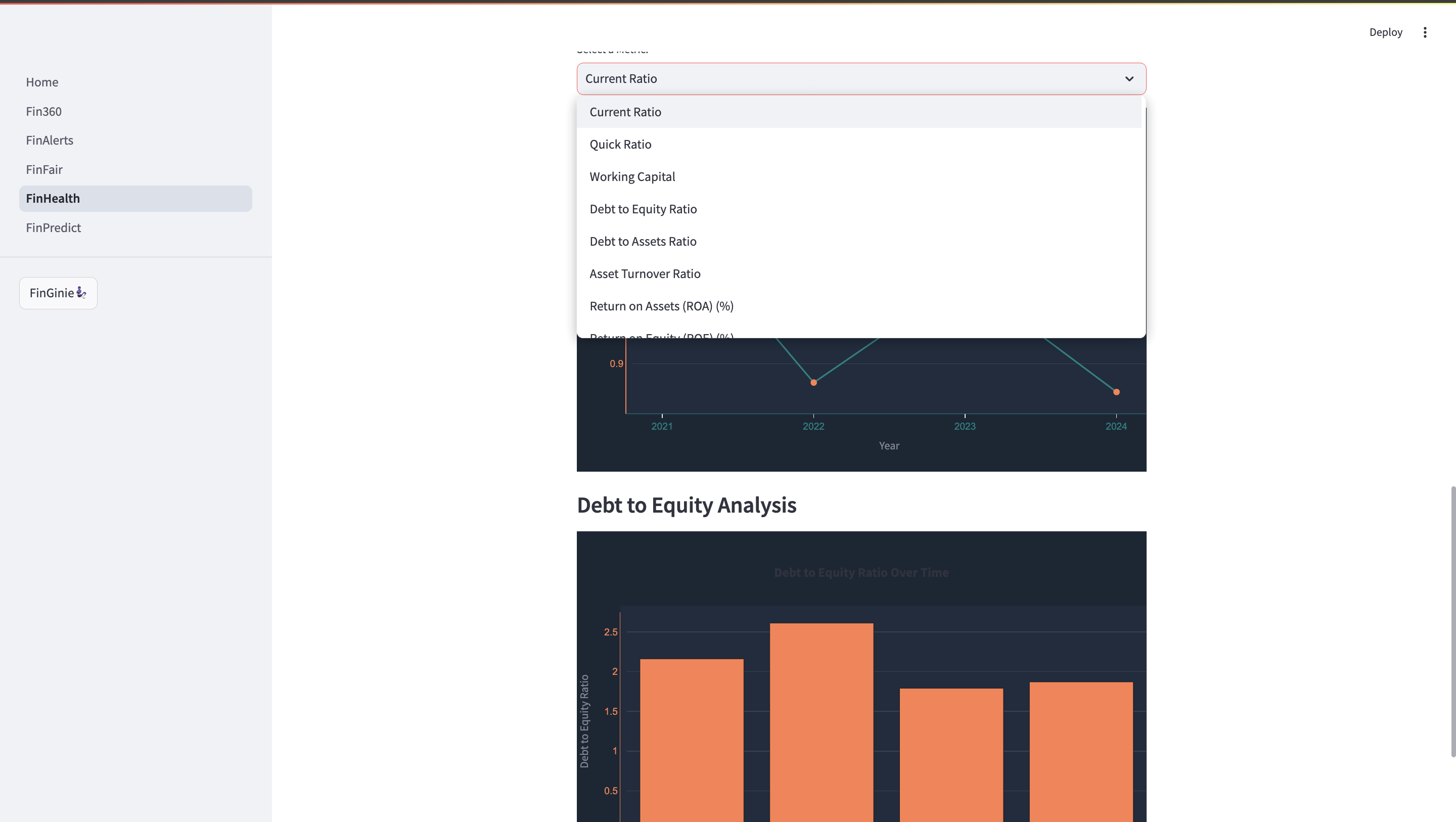Click the dropdown chevron arrow icon
Screen dimensions: 1456x822
pyautogui.click(x=1129, y=78)
